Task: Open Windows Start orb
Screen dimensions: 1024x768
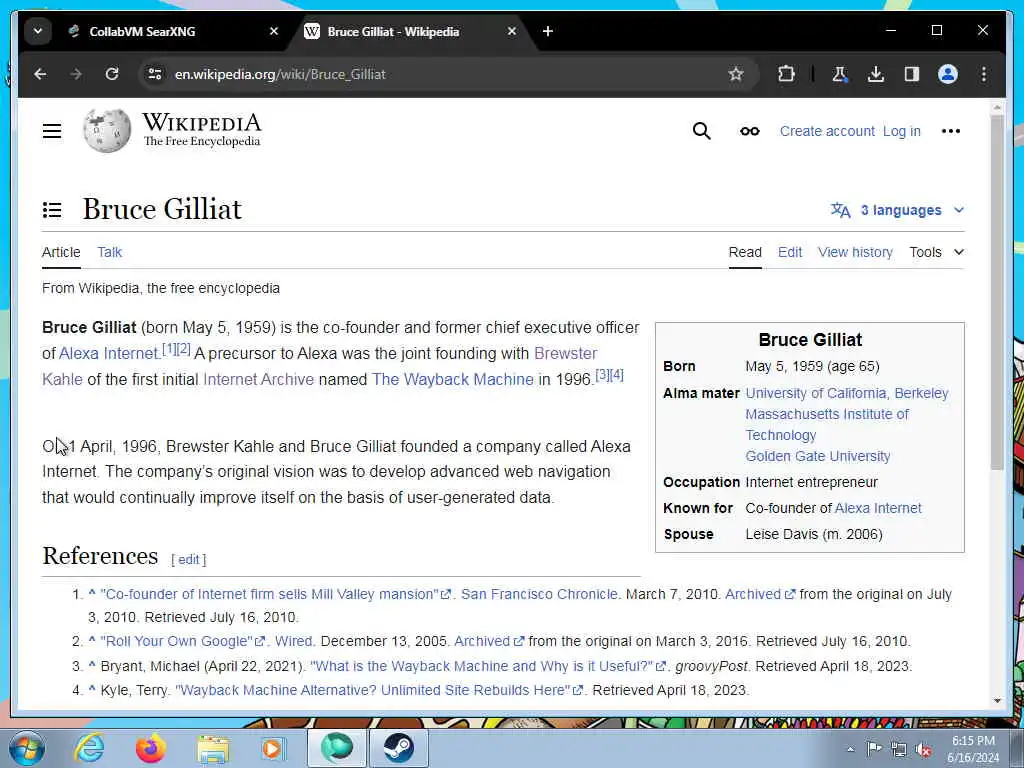Action: click(x=27, y=748)
